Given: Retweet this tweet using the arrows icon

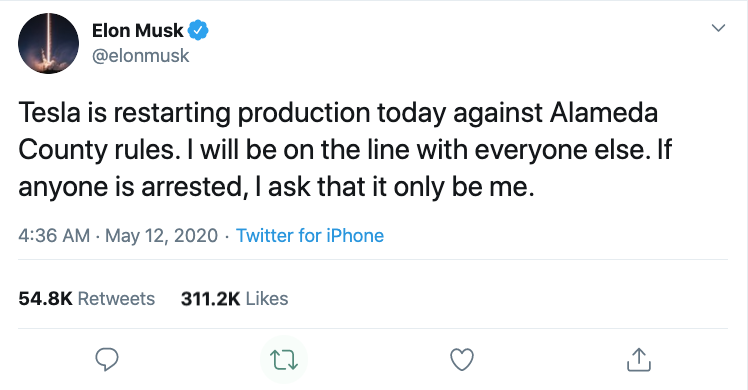Looking at the screenshot, I should click(284, 360).
